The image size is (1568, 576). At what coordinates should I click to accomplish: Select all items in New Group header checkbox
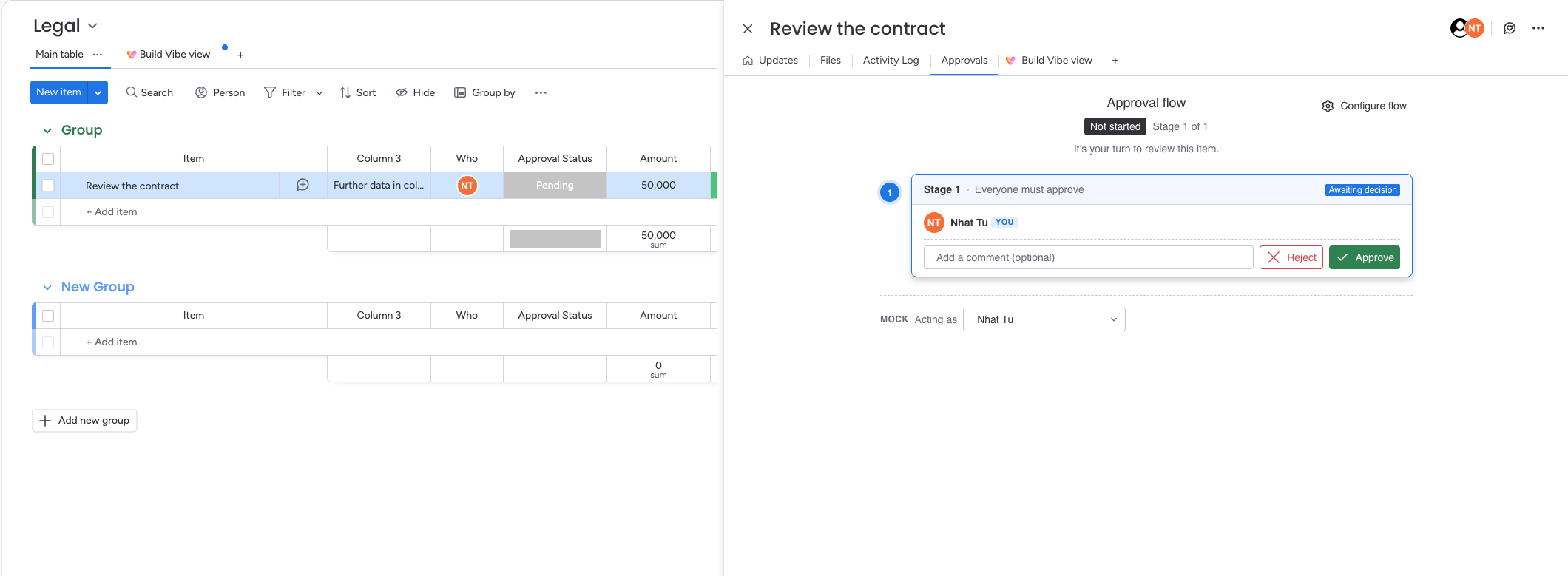[x=48, y=316]
